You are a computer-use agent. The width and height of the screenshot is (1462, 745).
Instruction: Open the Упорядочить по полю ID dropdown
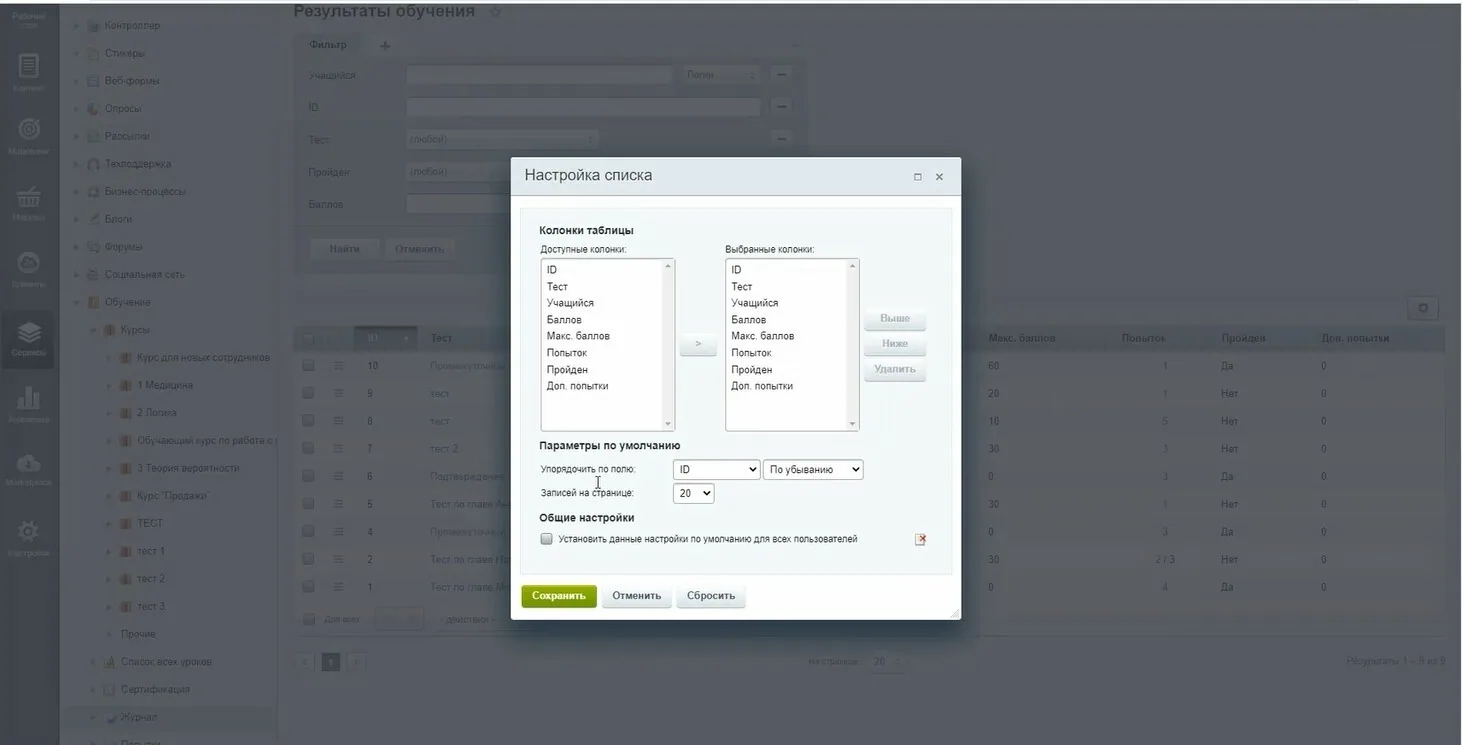tap(716, 469)
